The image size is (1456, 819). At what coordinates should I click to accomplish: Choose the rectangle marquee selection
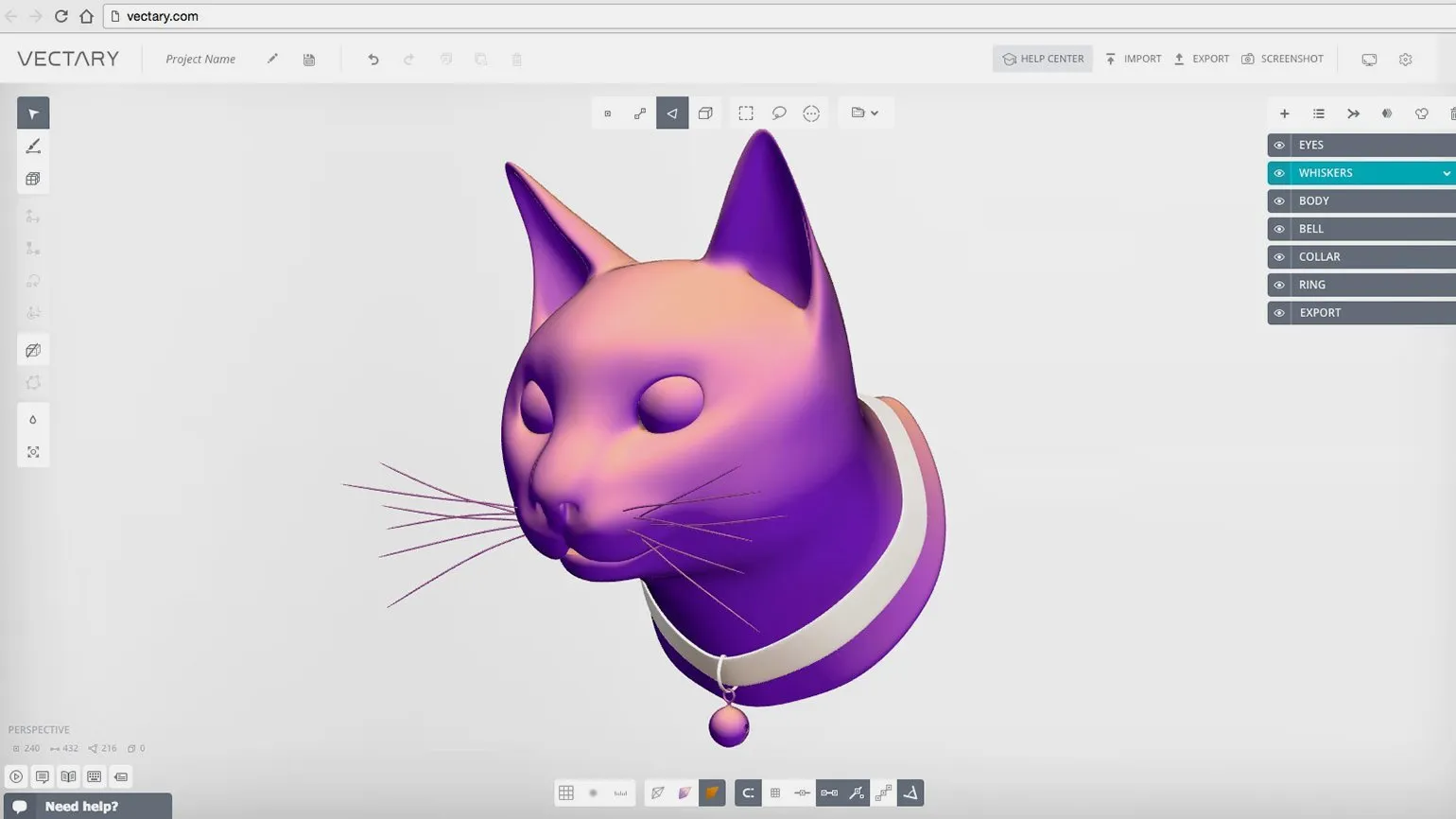click(746, 113)
